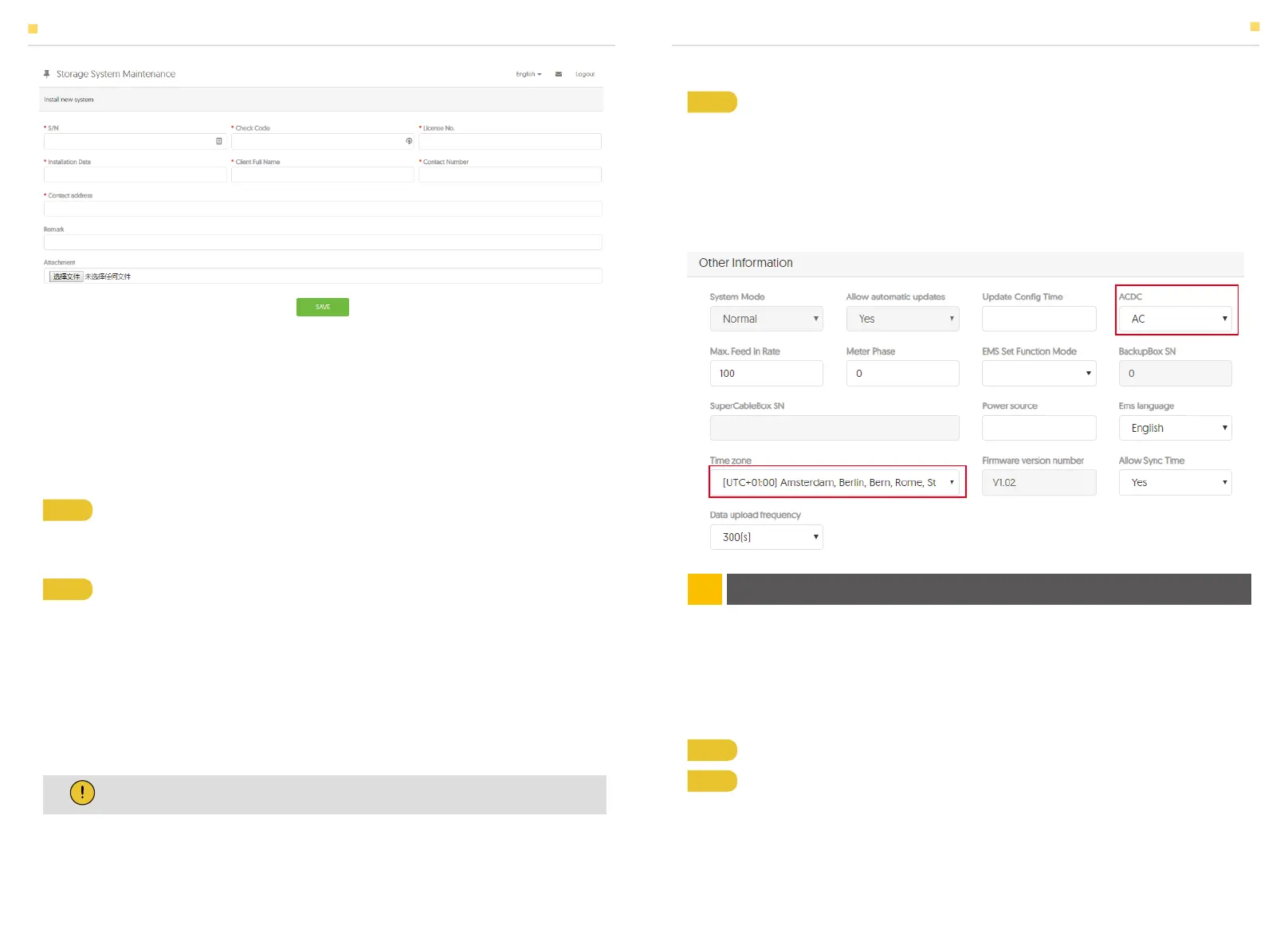Click the Meter Phase input field
This screenshot has height=949, width=1288.
[x=902, y=373]
